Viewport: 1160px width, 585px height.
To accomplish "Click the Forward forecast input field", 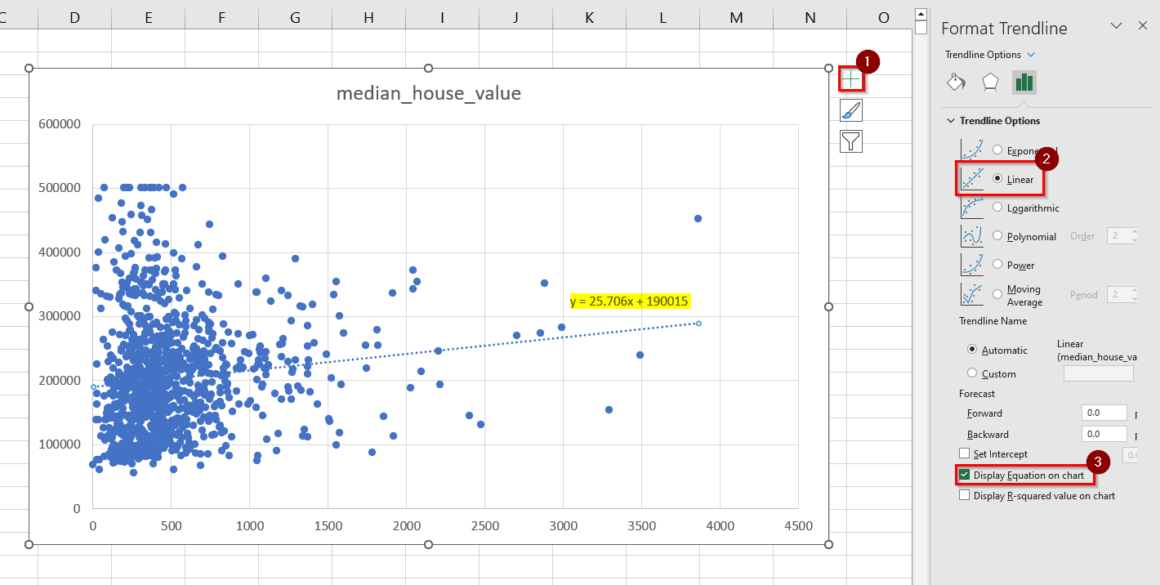I will coord(1103,412).
